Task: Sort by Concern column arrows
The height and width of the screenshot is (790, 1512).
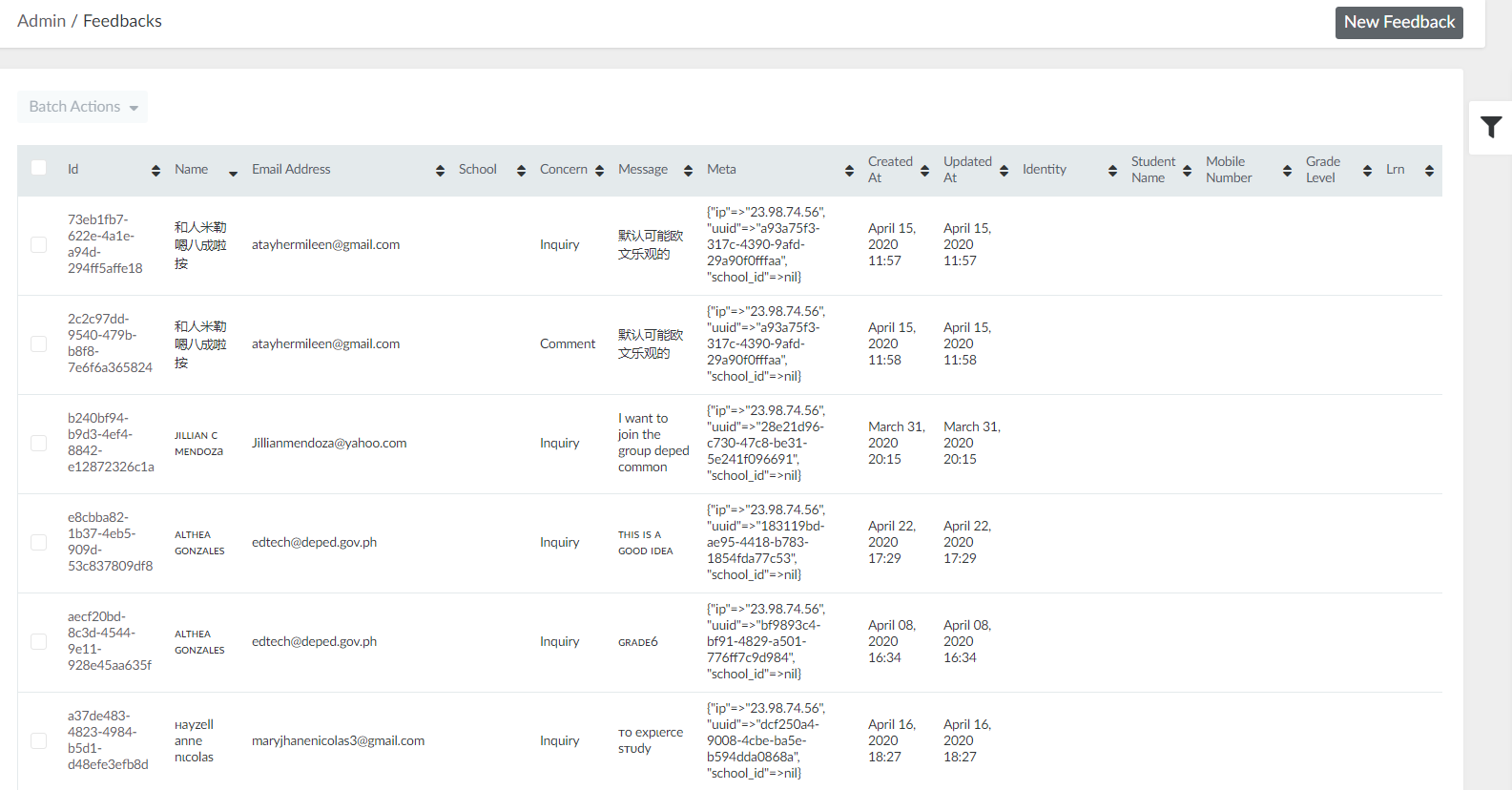Action: tap(599, 171)
